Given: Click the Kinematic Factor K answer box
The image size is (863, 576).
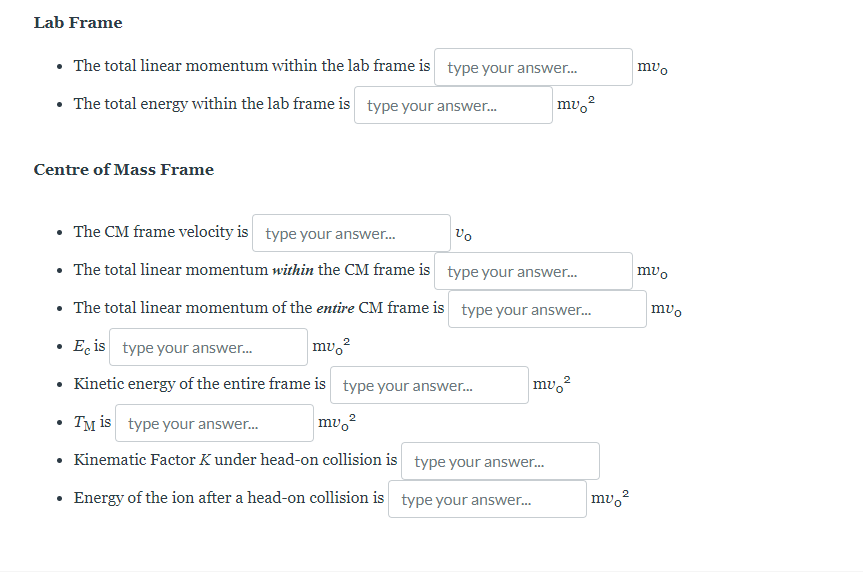Looking at the screenshot, I should click(500, 461).
